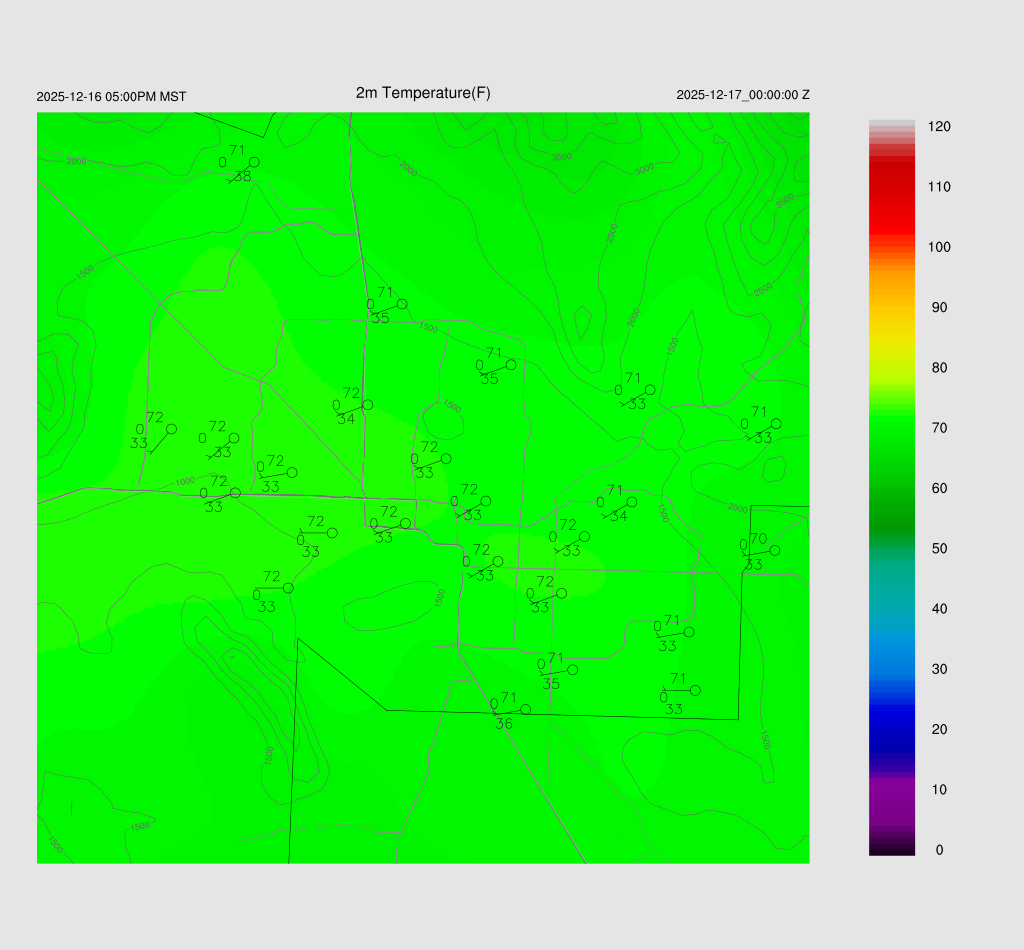Click the 3000 elevation contour label
The width and height of the screenshot is (1024, 950).
644,169
